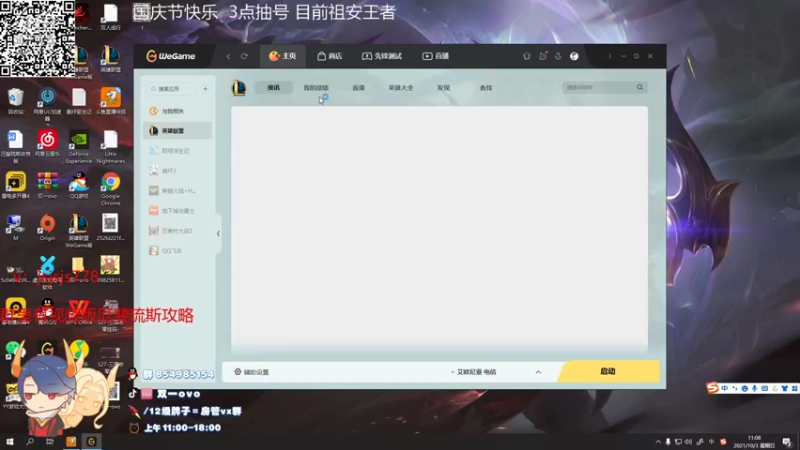Open Task View on the taskbar
This screenshot has height=450, width=800.
[x=50, y=441]
